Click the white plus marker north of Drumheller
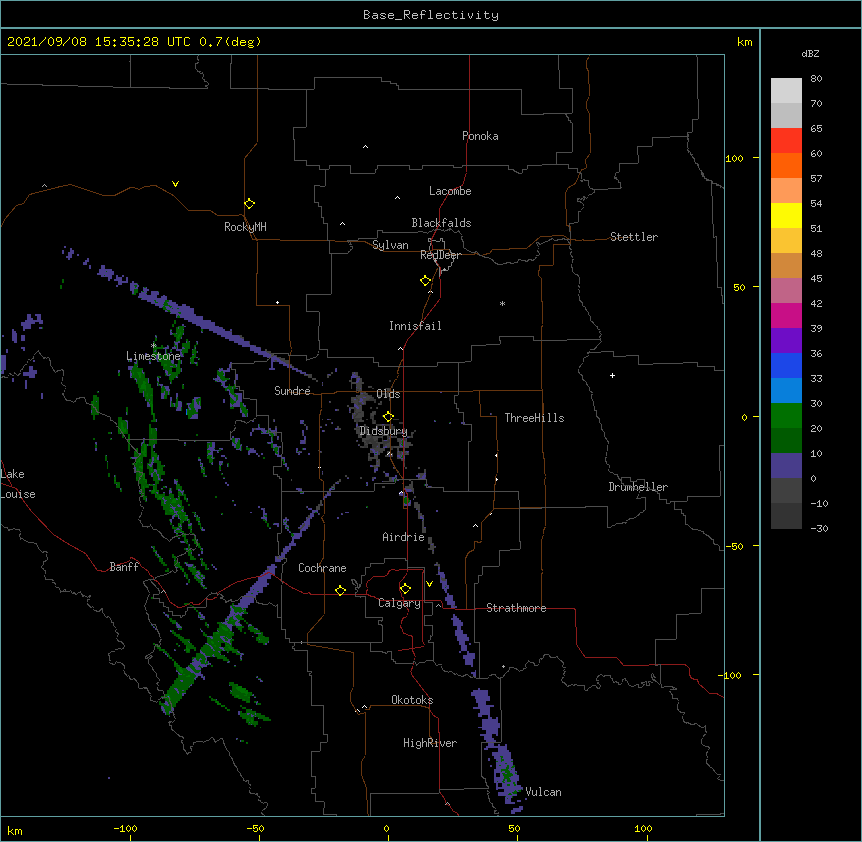This screenshot has width=862, height=842. pos(612,375)
